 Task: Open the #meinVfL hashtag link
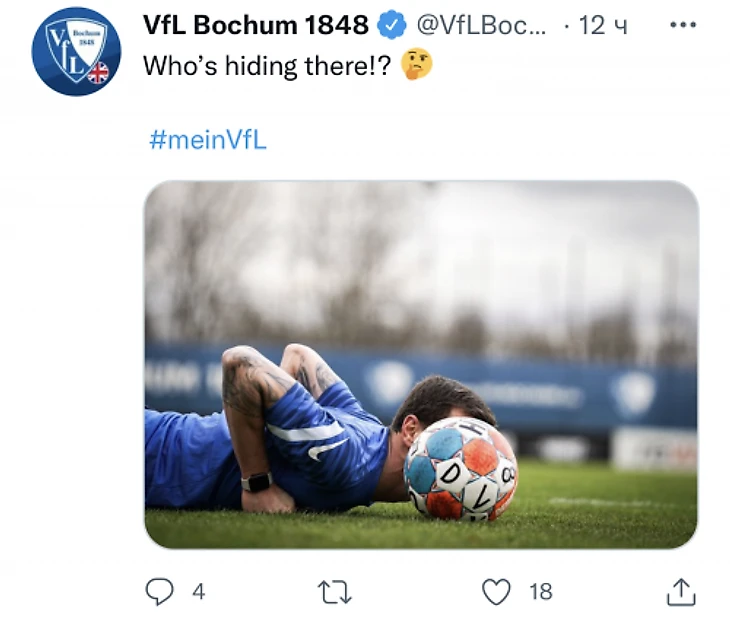pos(207,140)
